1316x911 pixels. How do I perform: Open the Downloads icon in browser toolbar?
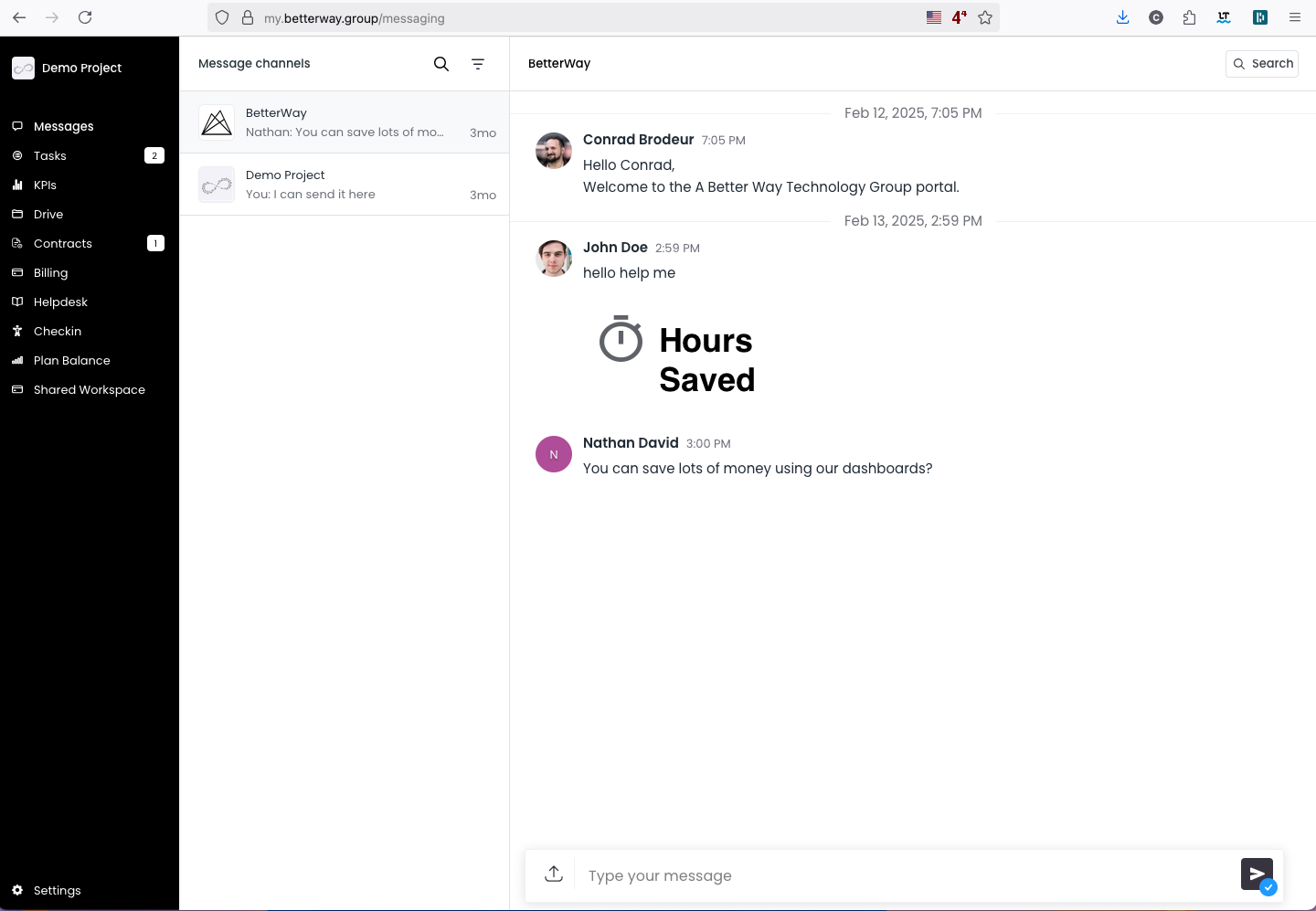(1122, 16)
